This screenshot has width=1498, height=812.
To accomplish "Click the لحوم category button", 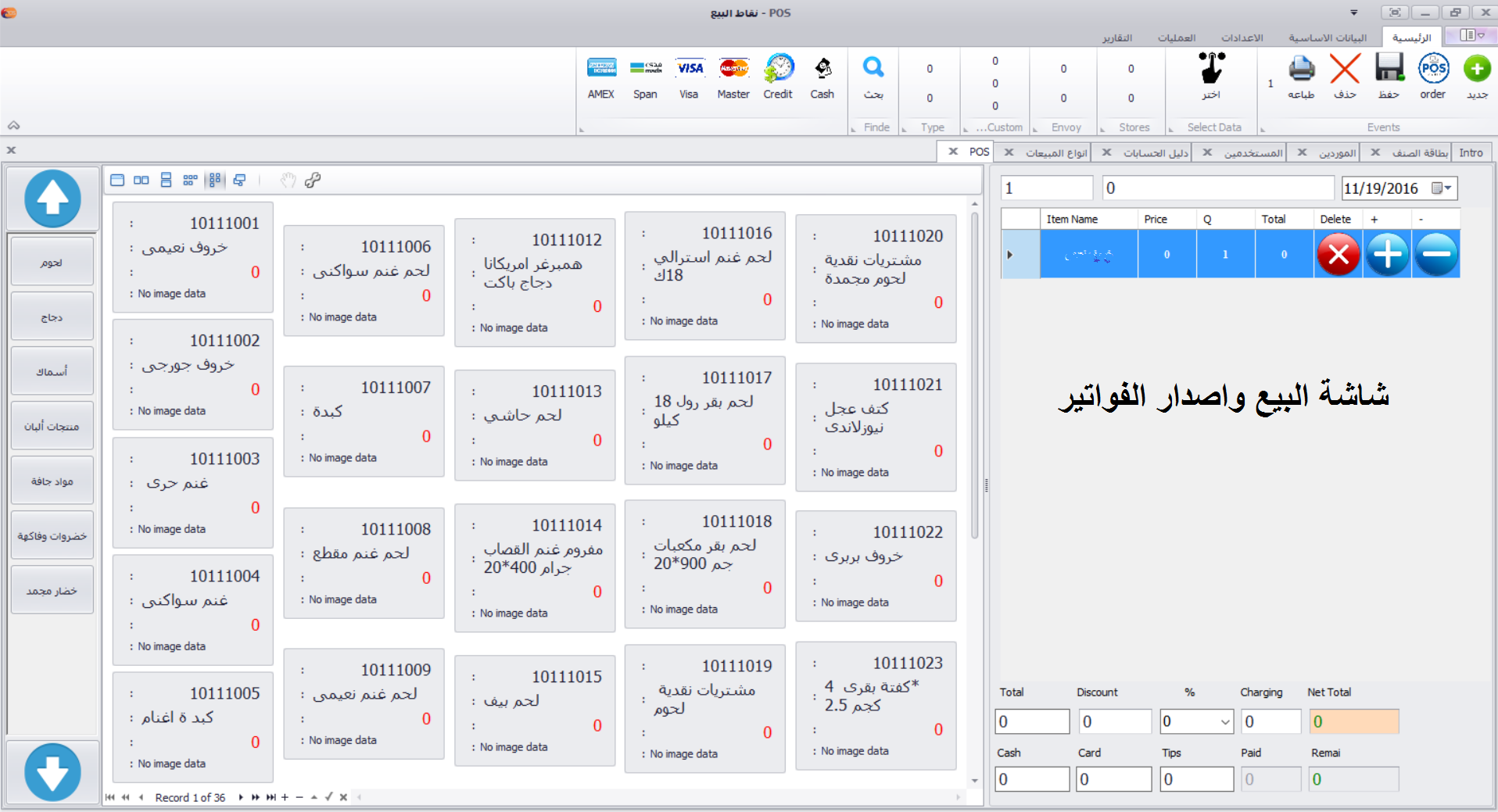I will pos(52,260).
